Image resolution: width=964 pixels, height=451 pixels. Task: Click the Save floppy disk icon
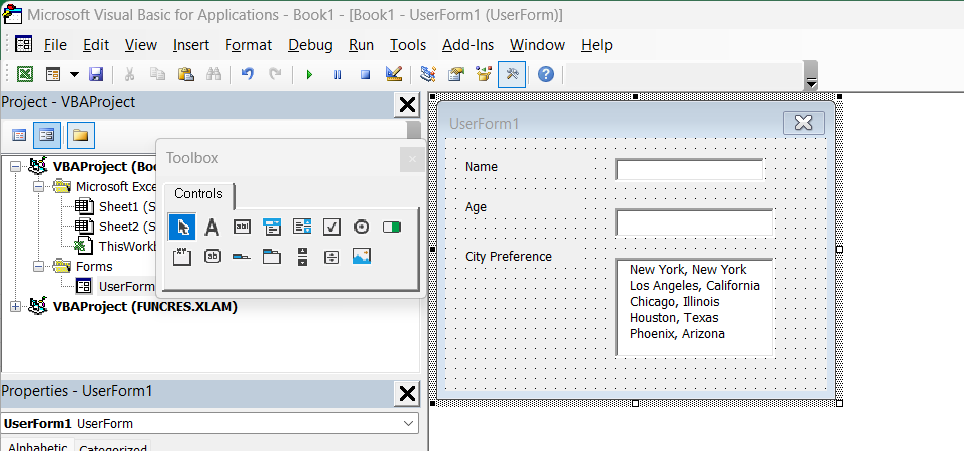[x=95, y=74]
